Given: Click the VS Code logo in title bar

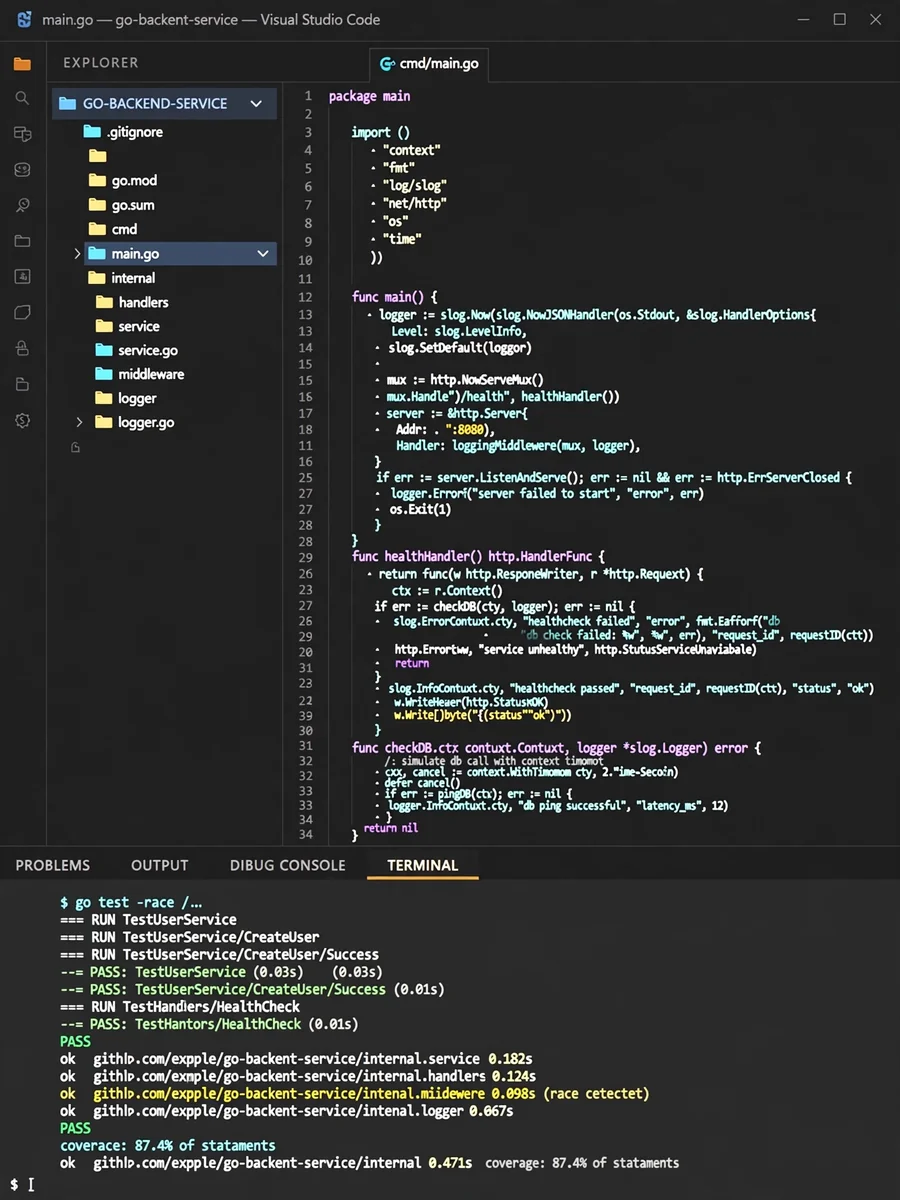Looking at the screenshot, I should (25, 19).
